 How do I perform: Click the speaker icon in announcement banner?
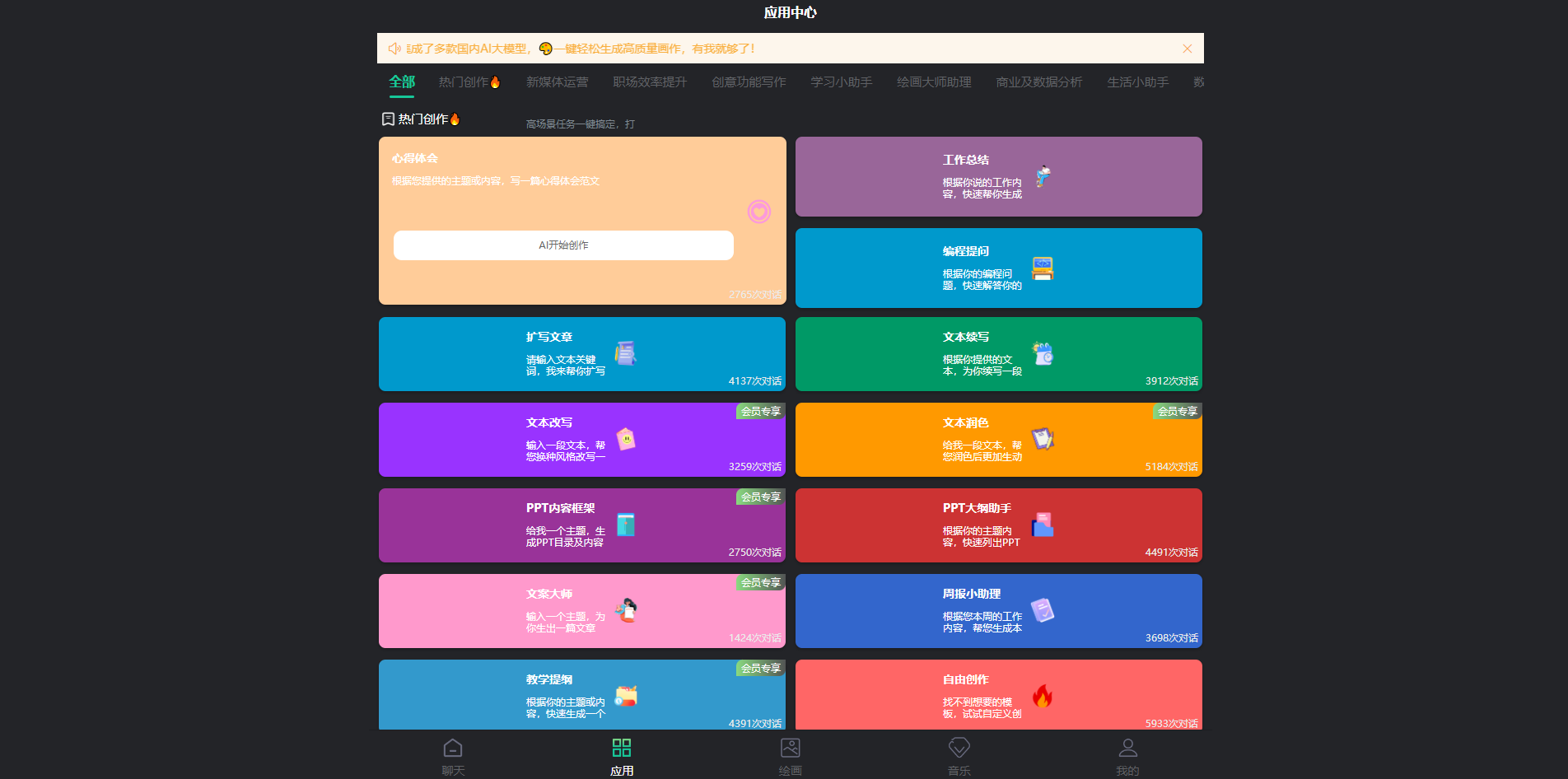point(394,49)
